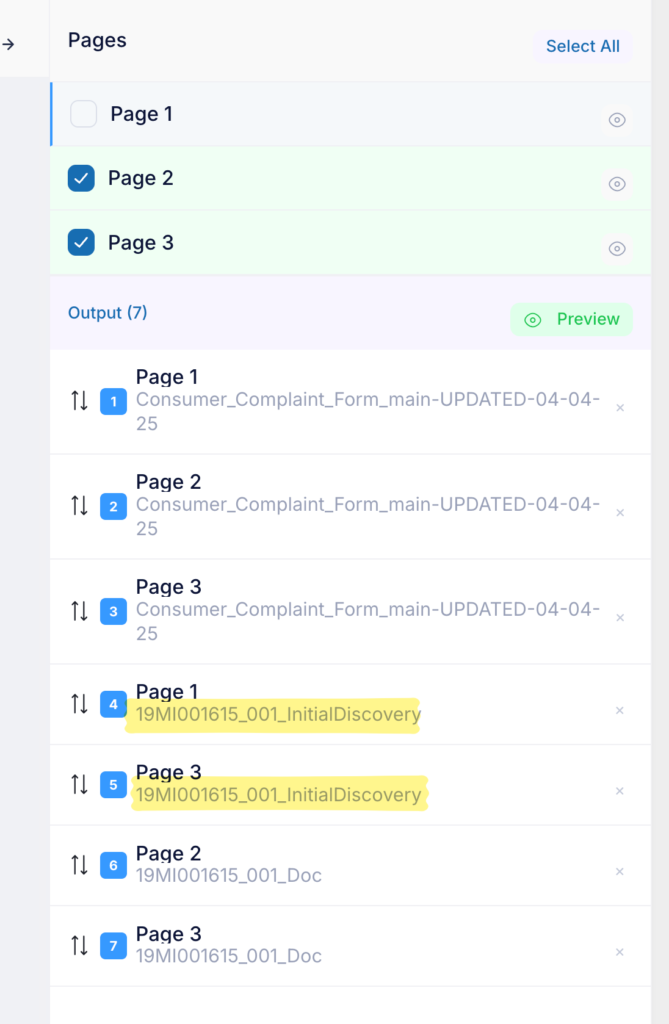Uncheck the Page 3 checkbox
Screen dimensions: 669x1024
tap(81, 242)
